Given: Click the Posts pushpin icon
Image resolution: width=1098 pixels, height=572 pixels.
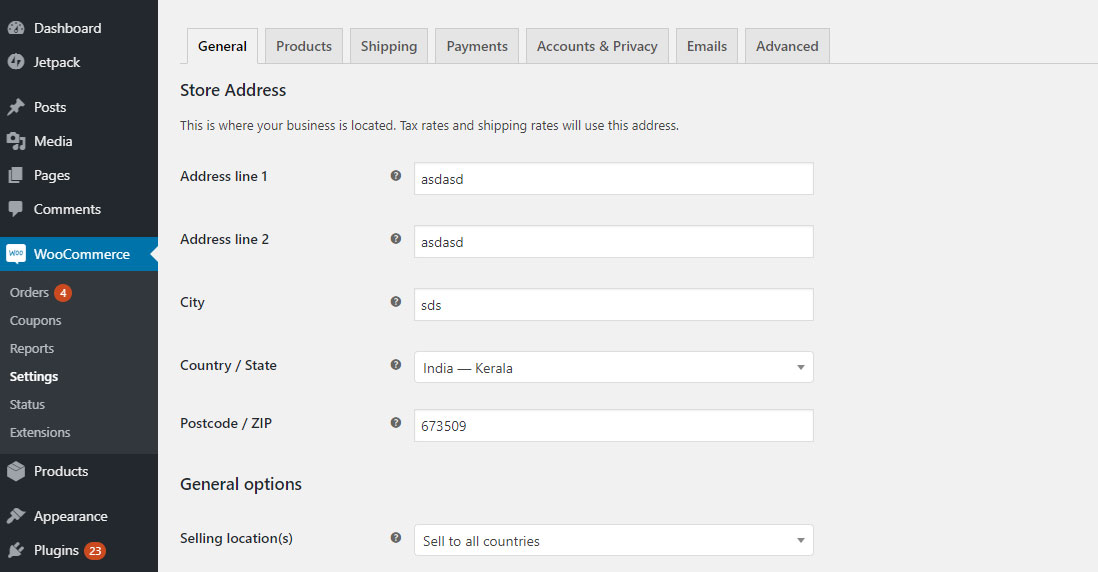Looking at the screenshot, I should [15, 106].
